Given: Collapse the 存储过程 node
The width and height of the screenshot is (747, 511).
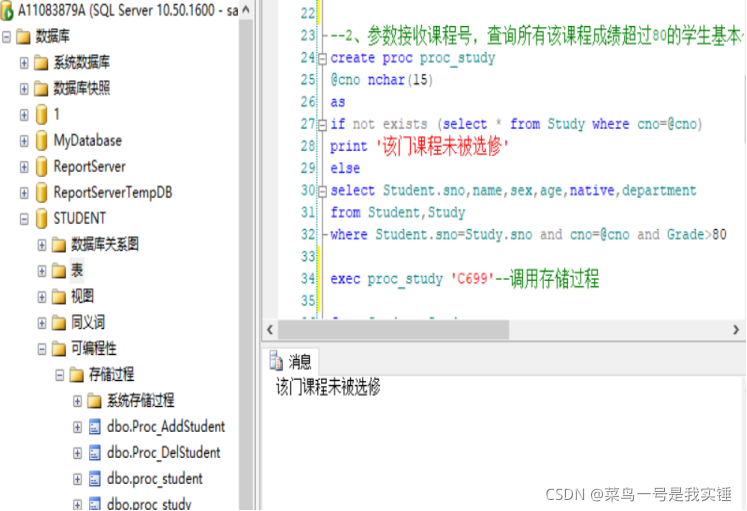Looking at the screenshot, I should point(59,375).
